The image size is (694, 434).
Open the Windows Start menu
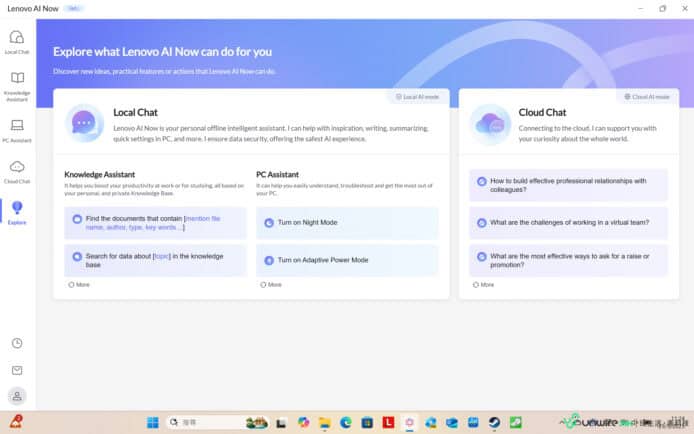[153, 423]
